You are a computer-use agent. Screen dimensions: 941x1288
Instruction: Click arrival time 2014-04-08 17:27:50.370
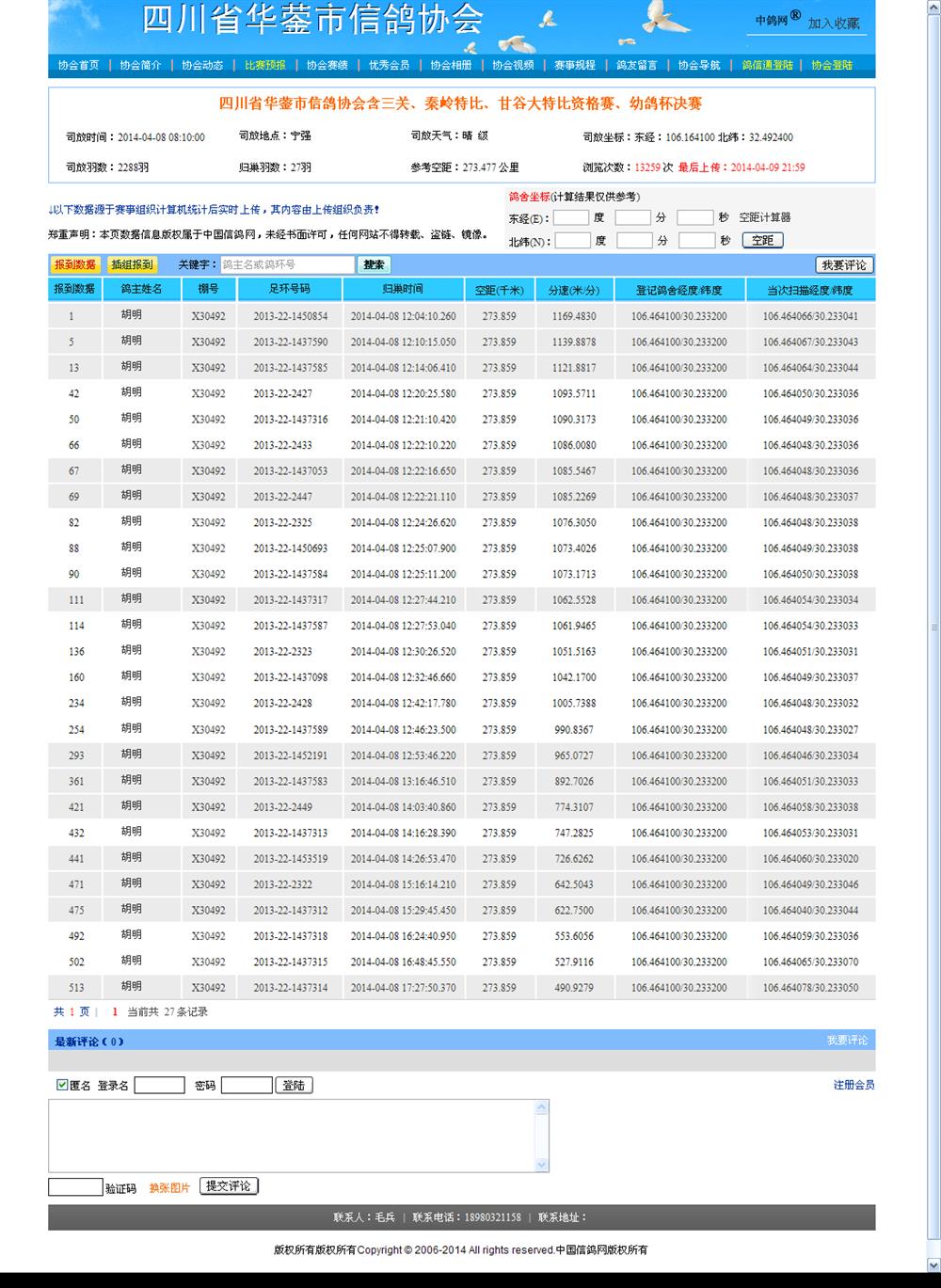[x=404, y=988]
